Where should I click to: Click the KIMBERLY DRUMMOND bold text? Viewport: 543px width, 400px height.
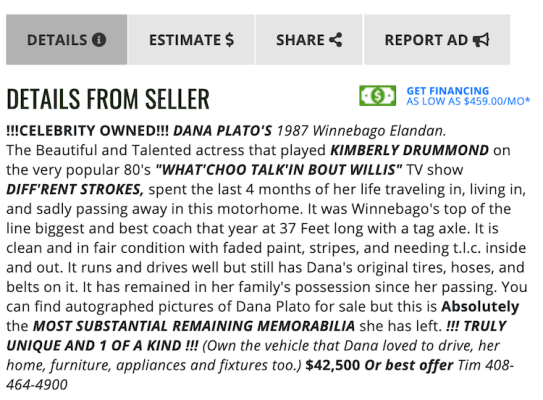pos(409,150)
